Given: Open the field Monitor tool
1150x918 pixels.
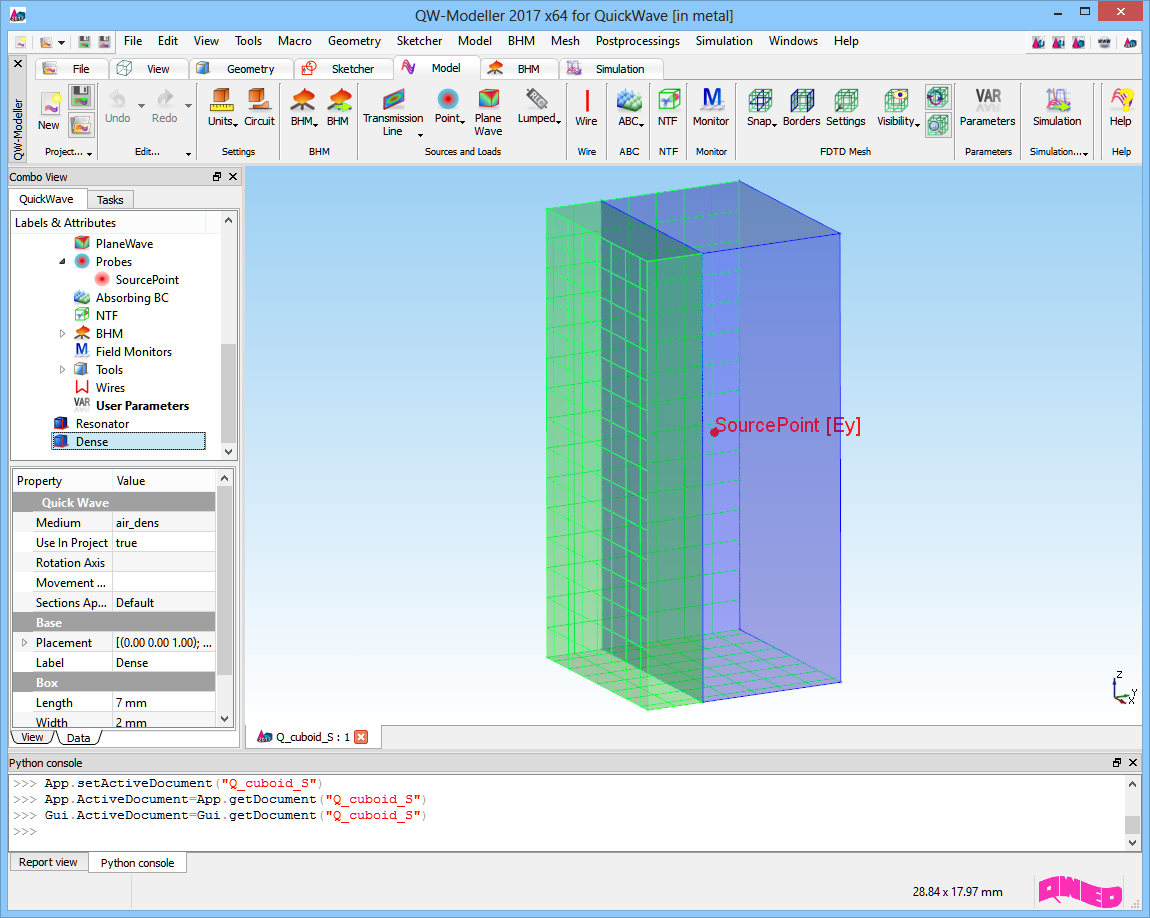Looking at the screenshot, I should point(711,107).
